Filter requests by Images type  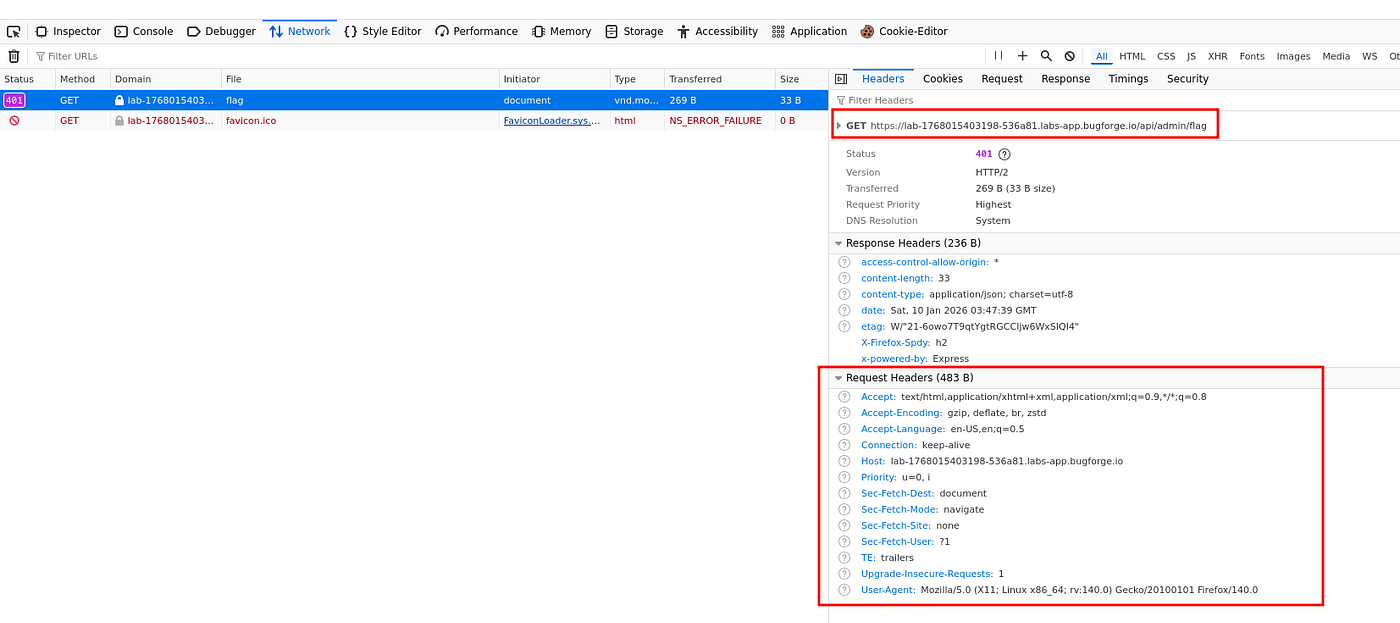coord(1293,56)
